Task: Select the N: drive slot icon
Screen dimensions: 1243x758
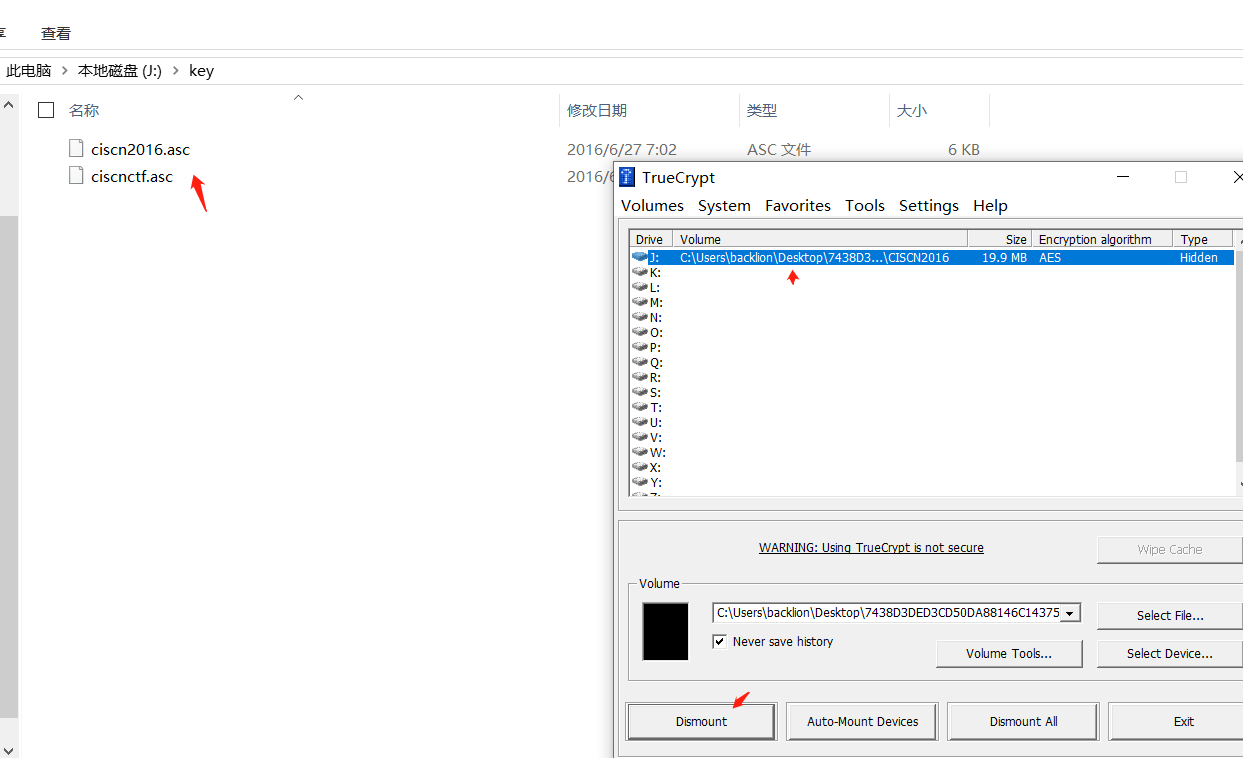Action: pyautogui.click(x=640, y=317)
